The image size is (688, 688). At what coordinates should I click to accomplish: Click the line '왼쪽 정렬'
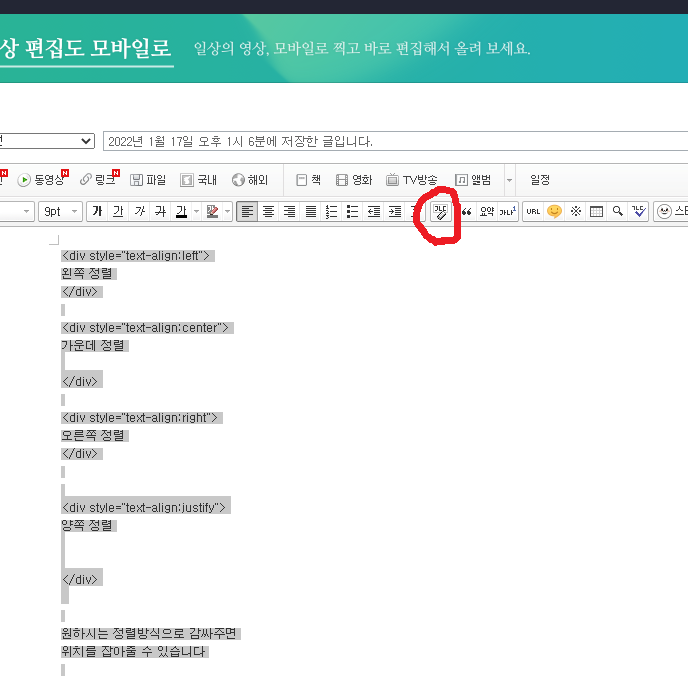(x=89, y=273)
